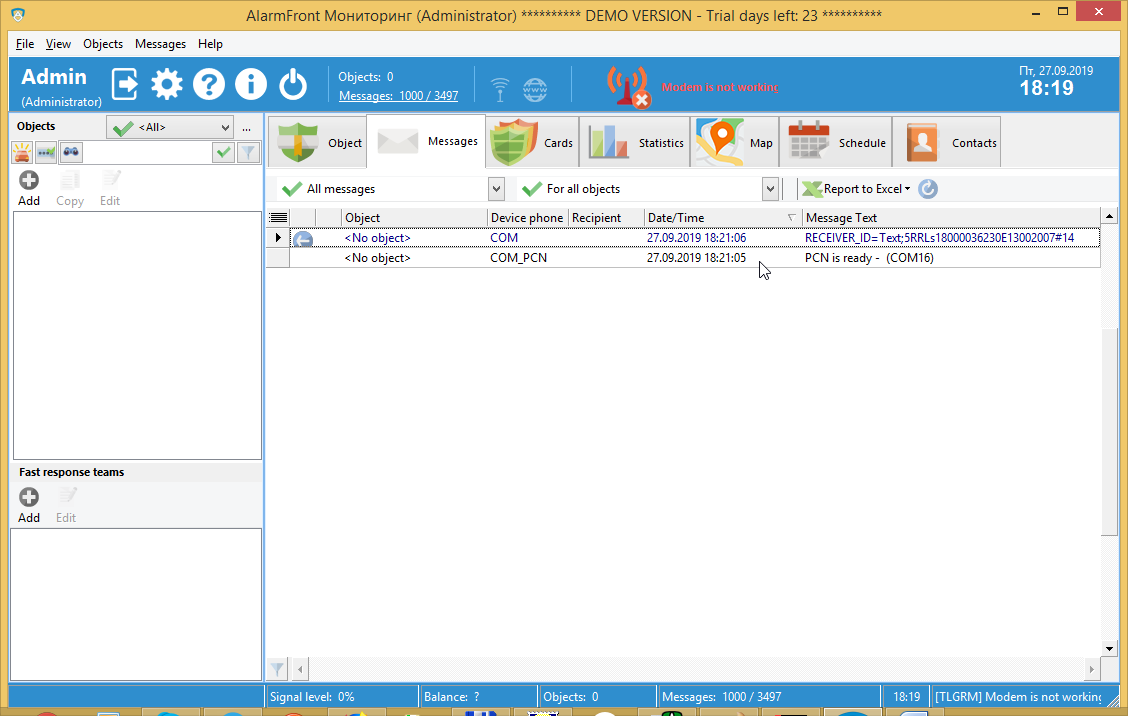1128x716 pixels.
Task: Toggle the funnel filter beside search field
Action: click(248, 152)
